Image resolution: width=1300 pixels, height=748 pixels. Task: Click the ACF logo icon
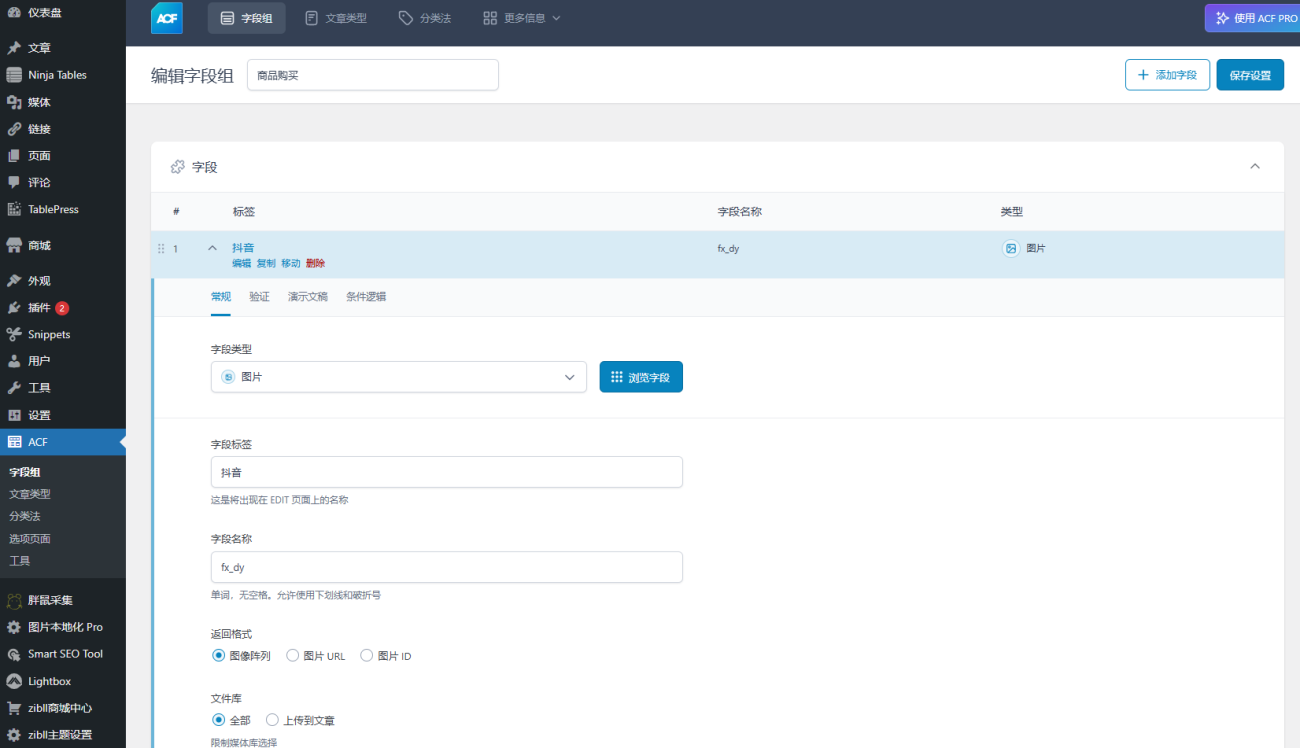point(166,18)
